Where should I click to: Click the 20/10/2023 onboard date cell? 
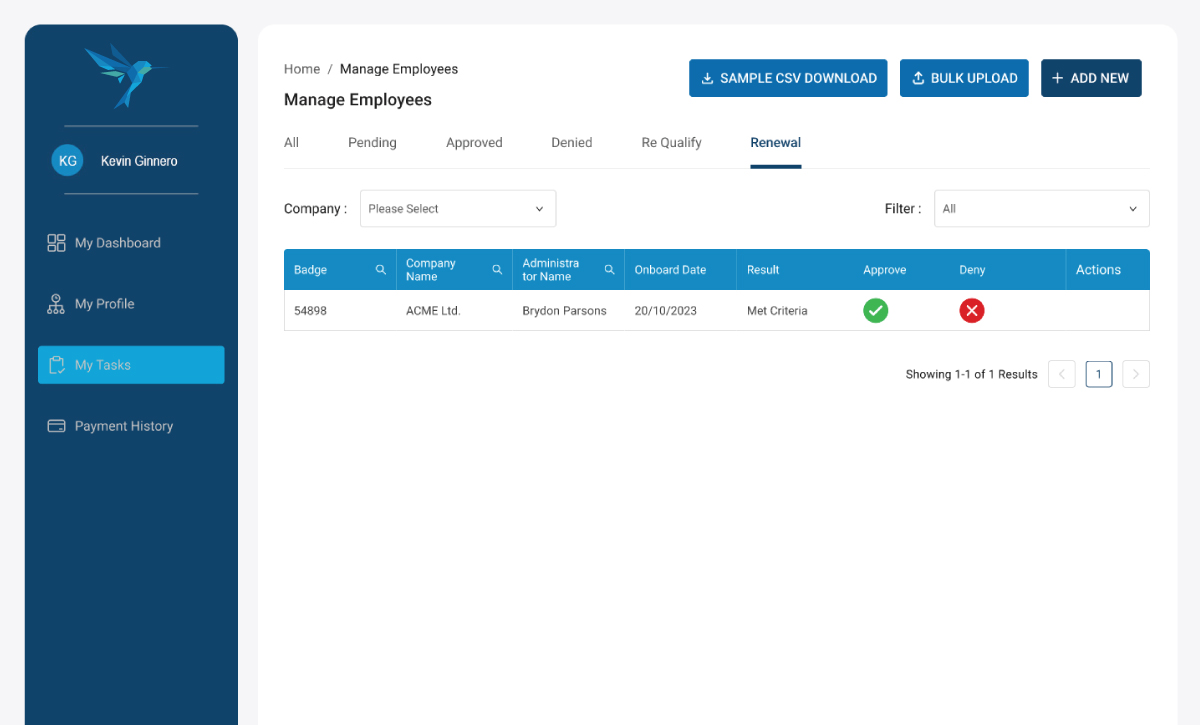(666, 311)
